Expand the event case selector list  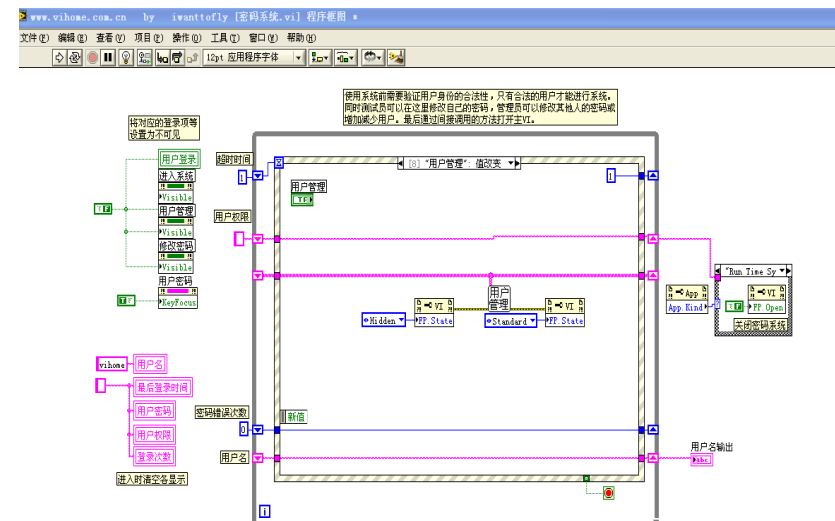513,163
